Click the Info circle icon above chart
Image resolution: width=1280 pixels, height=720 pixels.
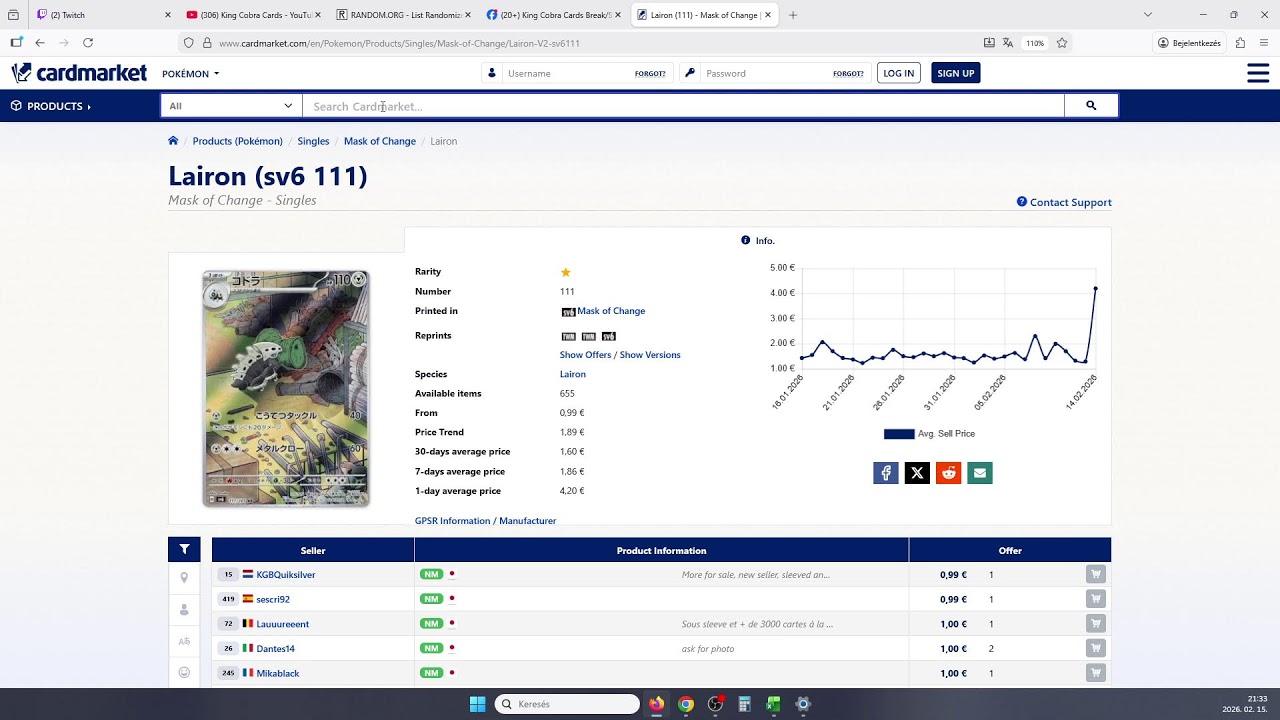(x=745, y=240)
